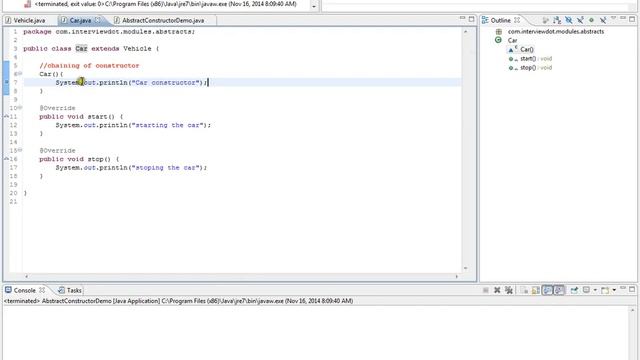This screenshot has width=640, height=360.
Task: Open the launch dropdown arrow in the top bar
Action: 313,7
